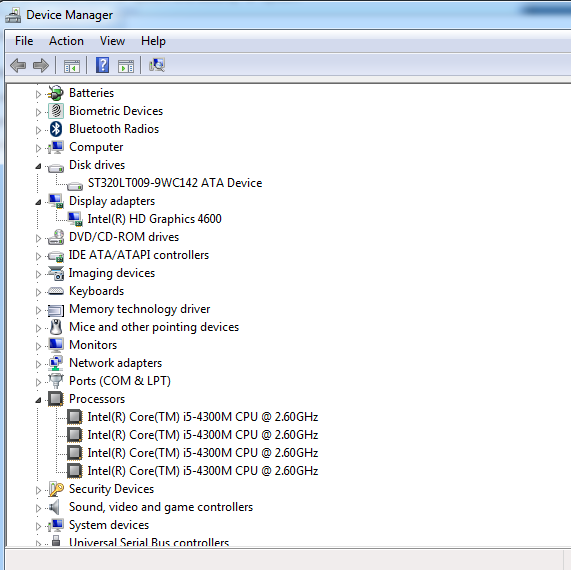The height and width of the screenshot is (570, 571).
Task: Click the Sound controllers speaker icon
Action: tap(55, 507)
